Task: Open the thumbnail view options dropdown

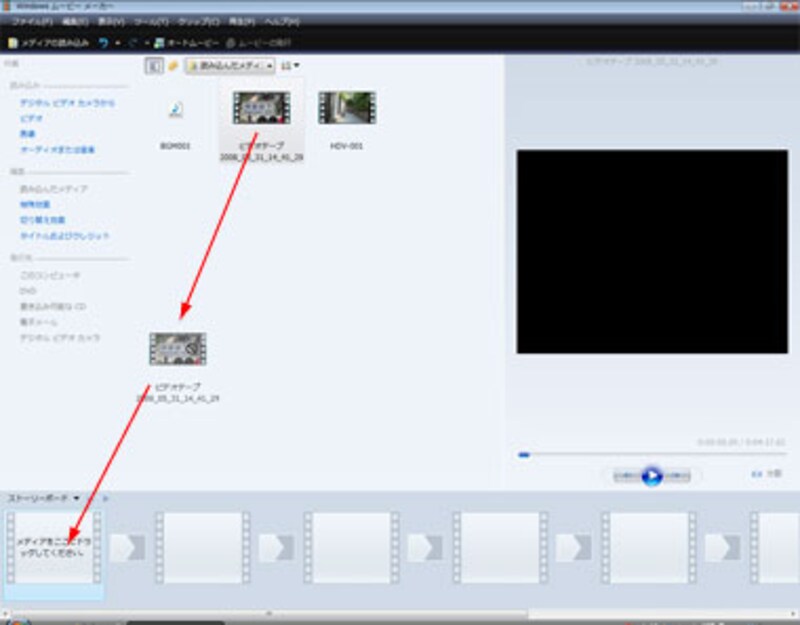Action: pyautogui.click(x=291, y=65)
